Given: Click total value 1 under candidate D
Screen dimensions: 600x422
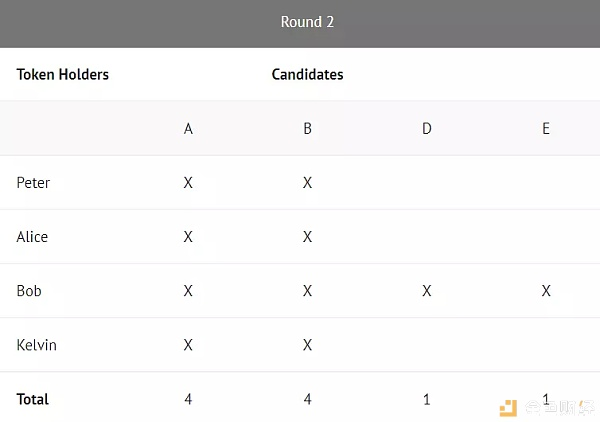Looking at the screenshot, I should tap(427, 399).
